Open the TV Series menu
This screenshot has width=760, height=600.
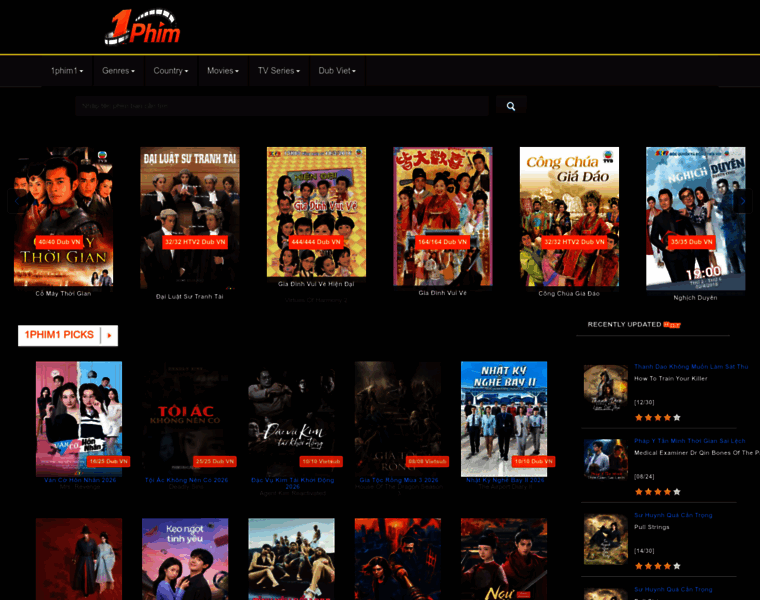pyautogui.click(x=279, y=71)
